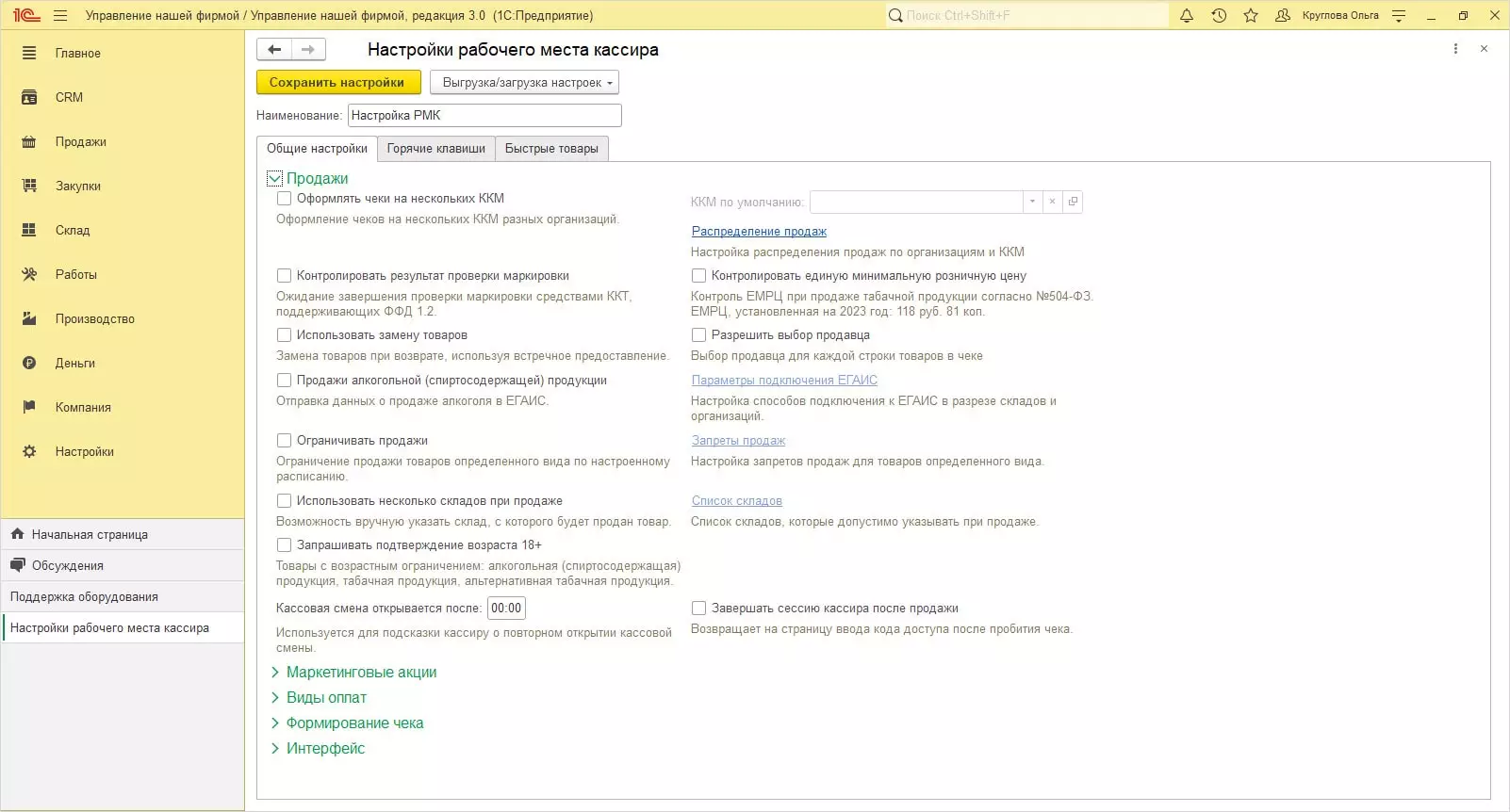Open notifications bell icon
The width and height of the screenshot is (1510, 812).
click(1187, 15)
